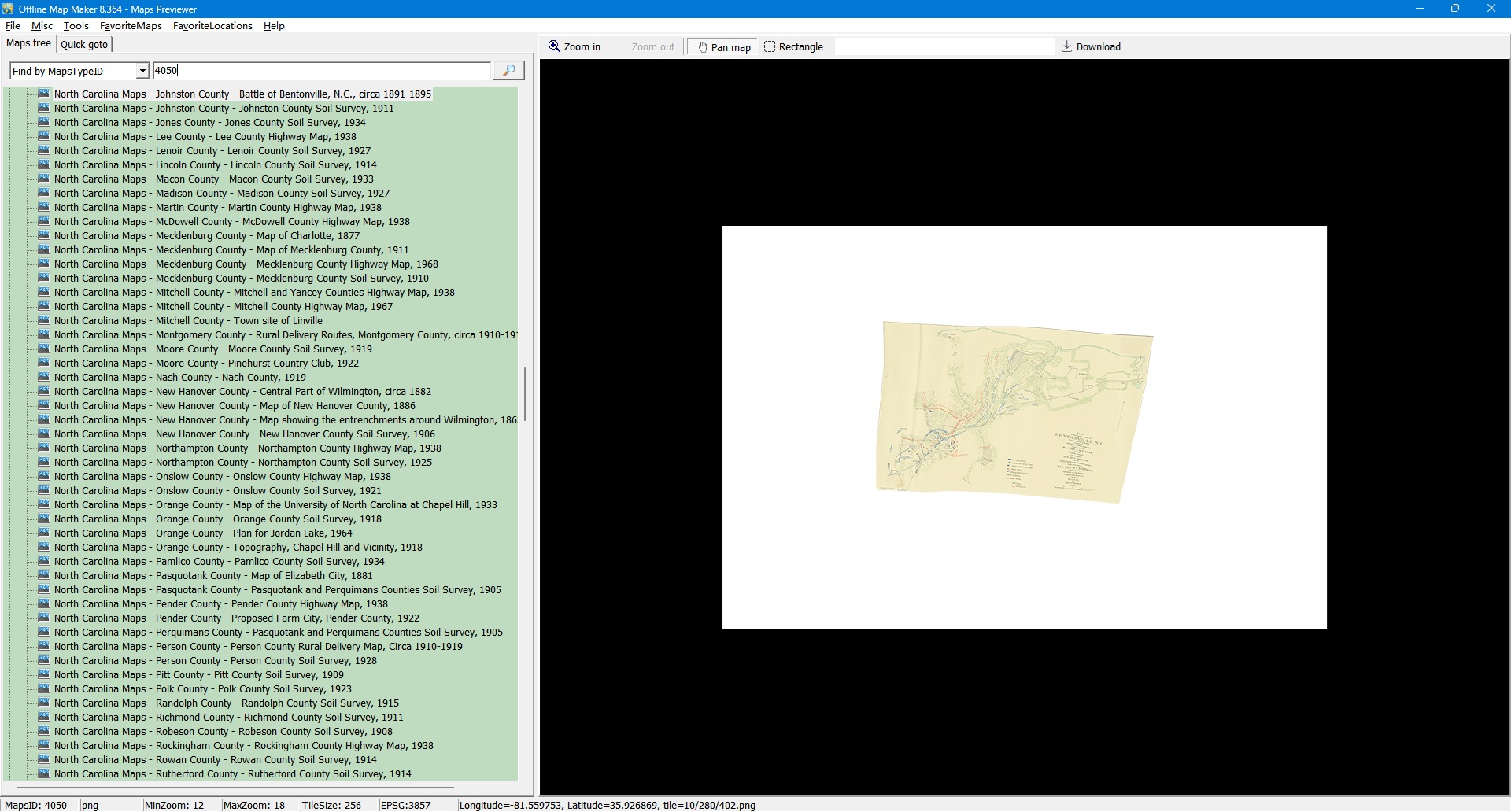Viewport: 1511px width, 812px height.
Task: Select the Pan map tool
Action: click(x=724, y=47)
